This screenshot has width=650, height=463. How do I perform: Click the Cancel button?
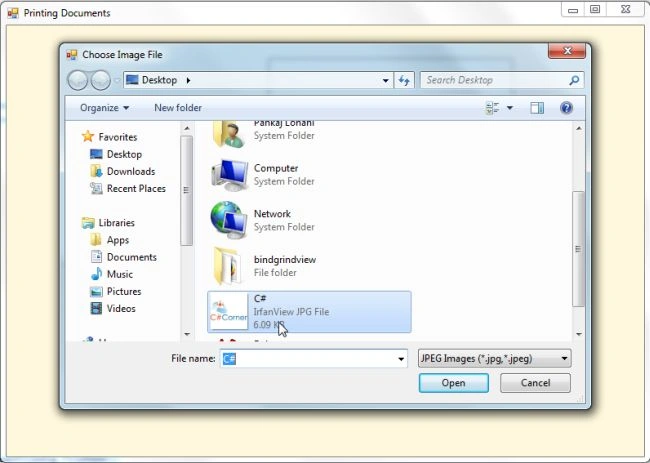coord(535,383)
